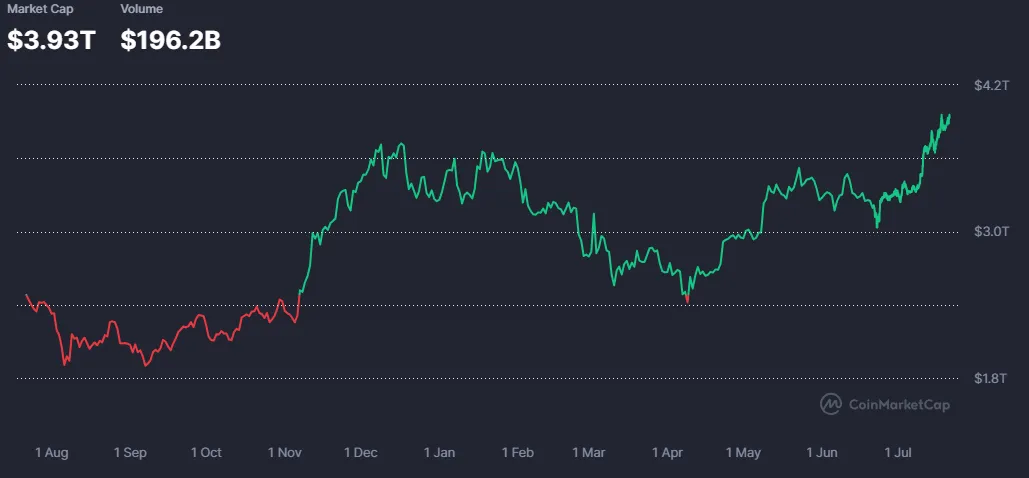Click the $4.2T y-axis label

pos(991,85)
